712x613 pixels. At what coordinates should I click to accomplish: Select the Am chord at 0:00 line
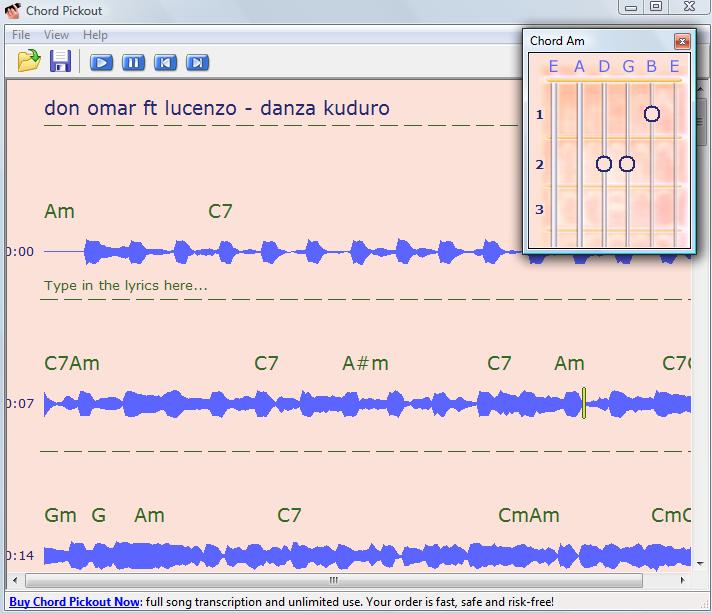[59, 212]
